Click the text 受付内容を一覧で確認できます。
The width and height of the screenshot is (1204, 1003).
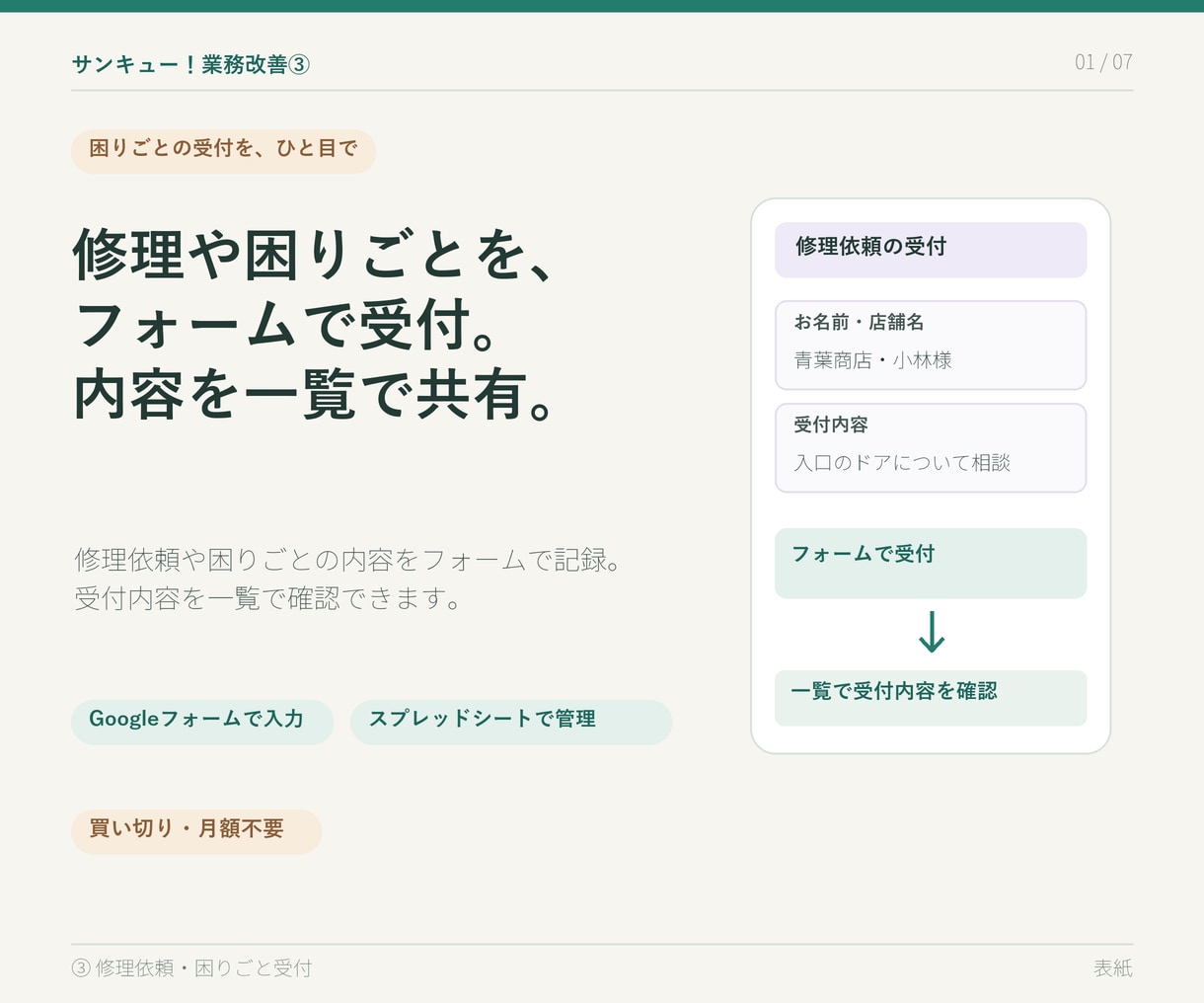pyautogui.click(x=268, y=598)
